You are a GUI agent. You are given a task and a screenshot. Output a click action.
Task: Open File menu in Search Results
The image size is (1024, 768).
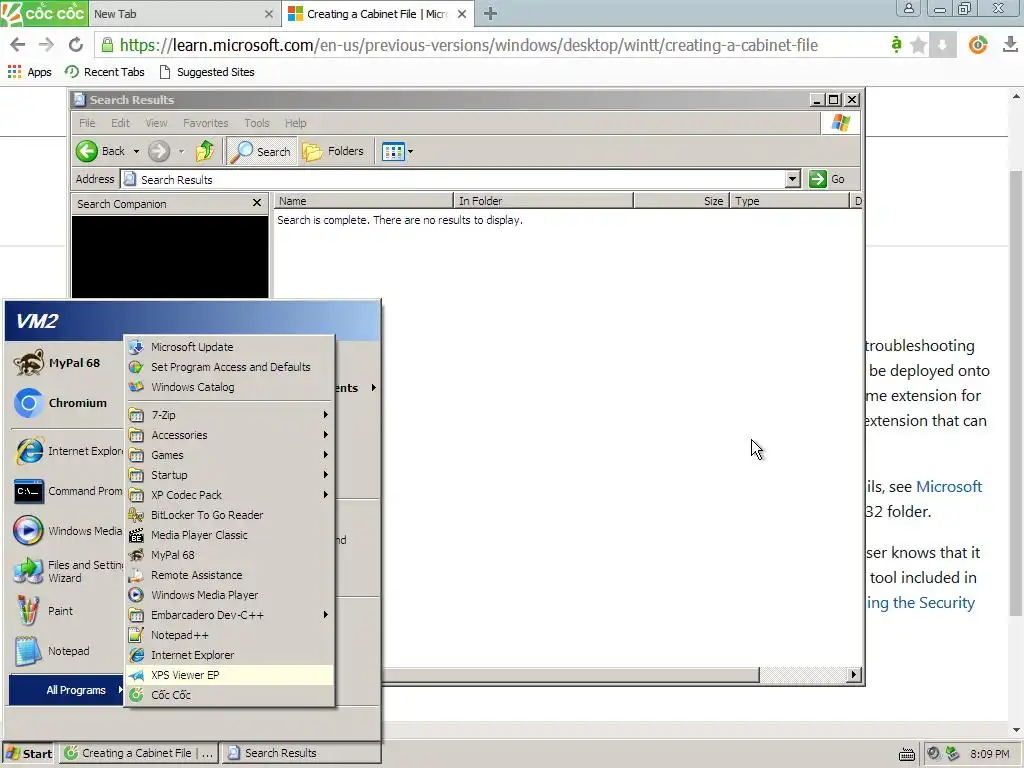click(87, 123)
